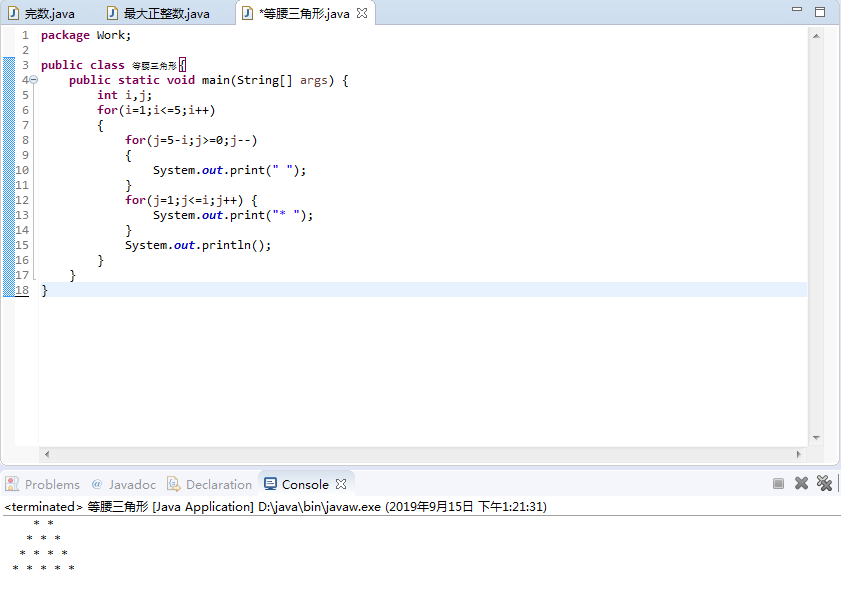Viewport: 841px width, 602px height.
Task: Click the 'for(j=1;j<=i;j++) {' statement
Action: 191,201
